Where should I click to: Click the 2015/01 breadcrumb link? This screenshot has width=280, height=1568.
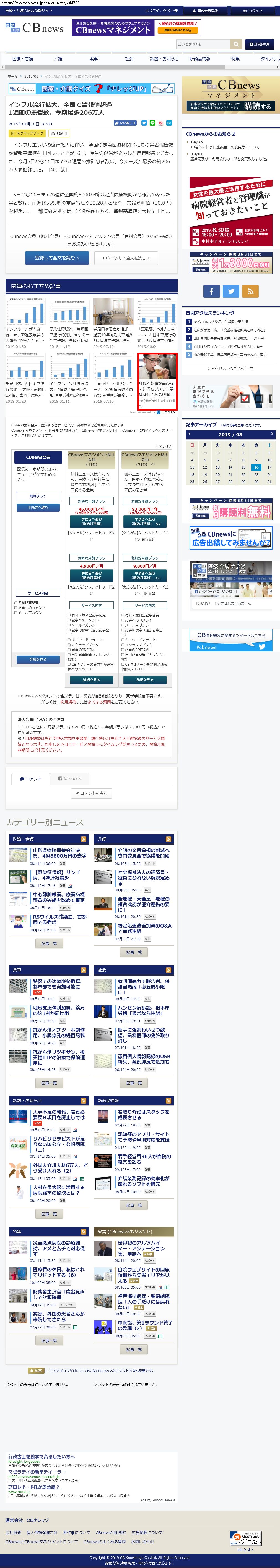[x=30, y=77]
